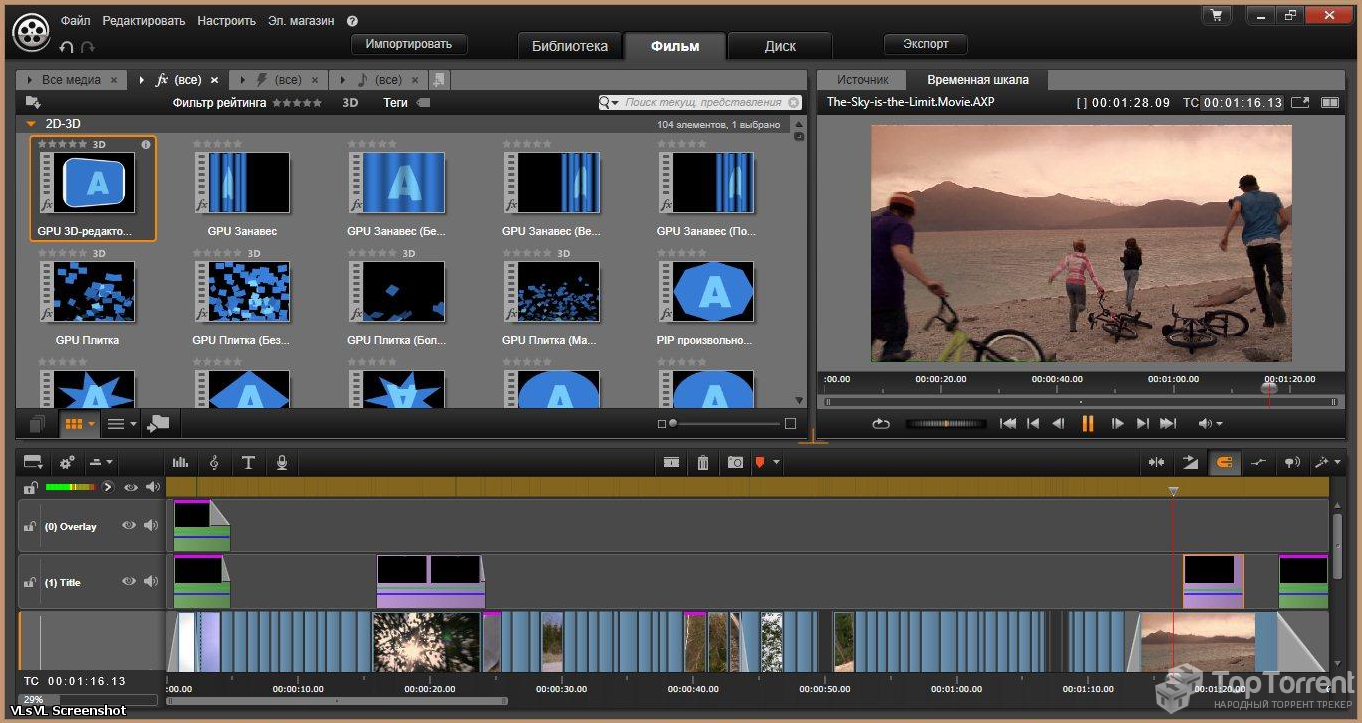Screen dimensions: 1362x723
Task: Open the Файл menu
Action: tap(74, 20)
